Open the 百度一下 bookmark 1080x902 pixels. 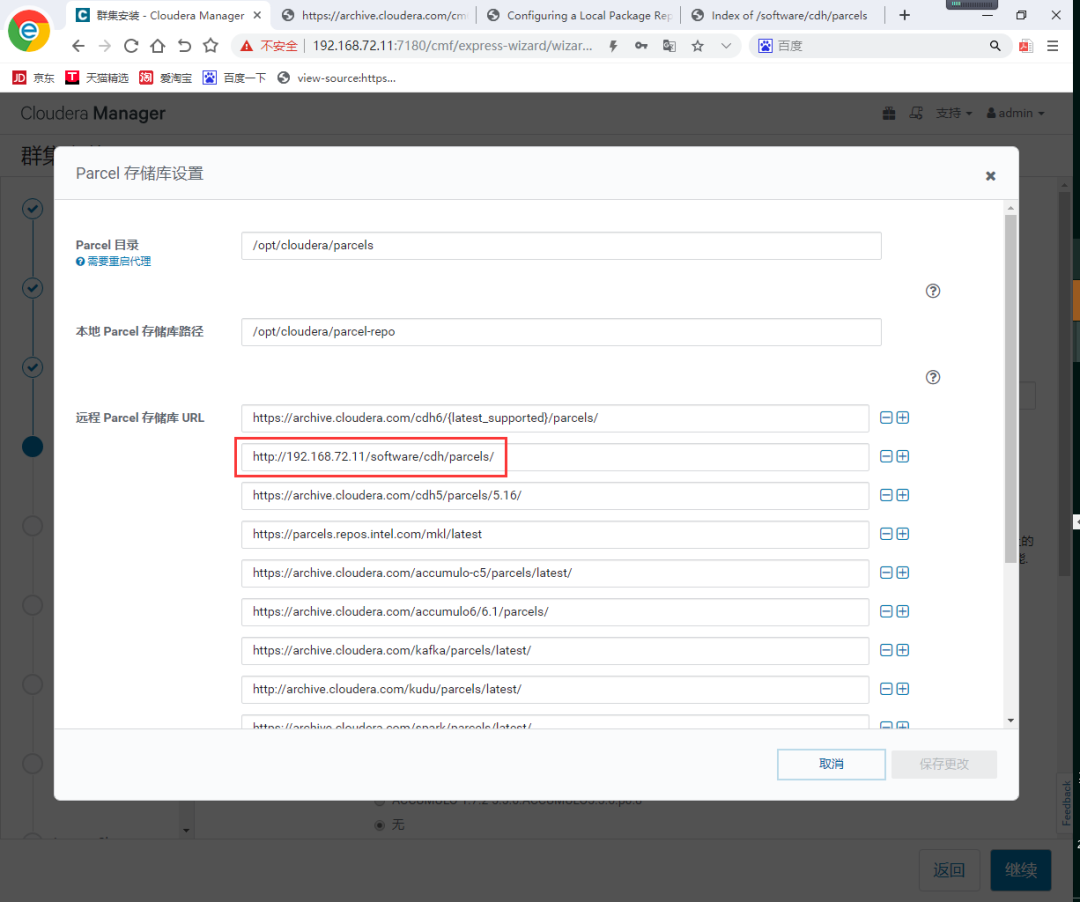point(234,78)
